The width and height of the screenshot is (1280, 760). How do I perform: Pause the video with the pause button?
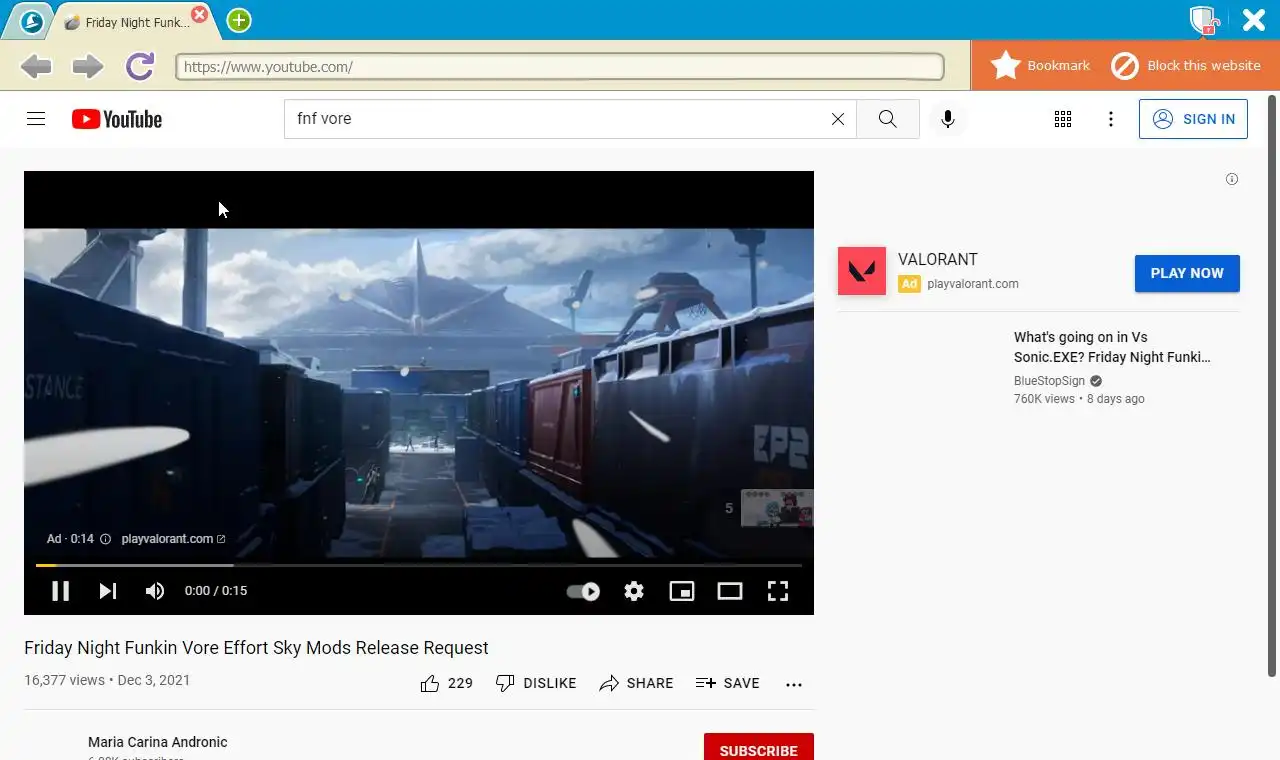60,591
